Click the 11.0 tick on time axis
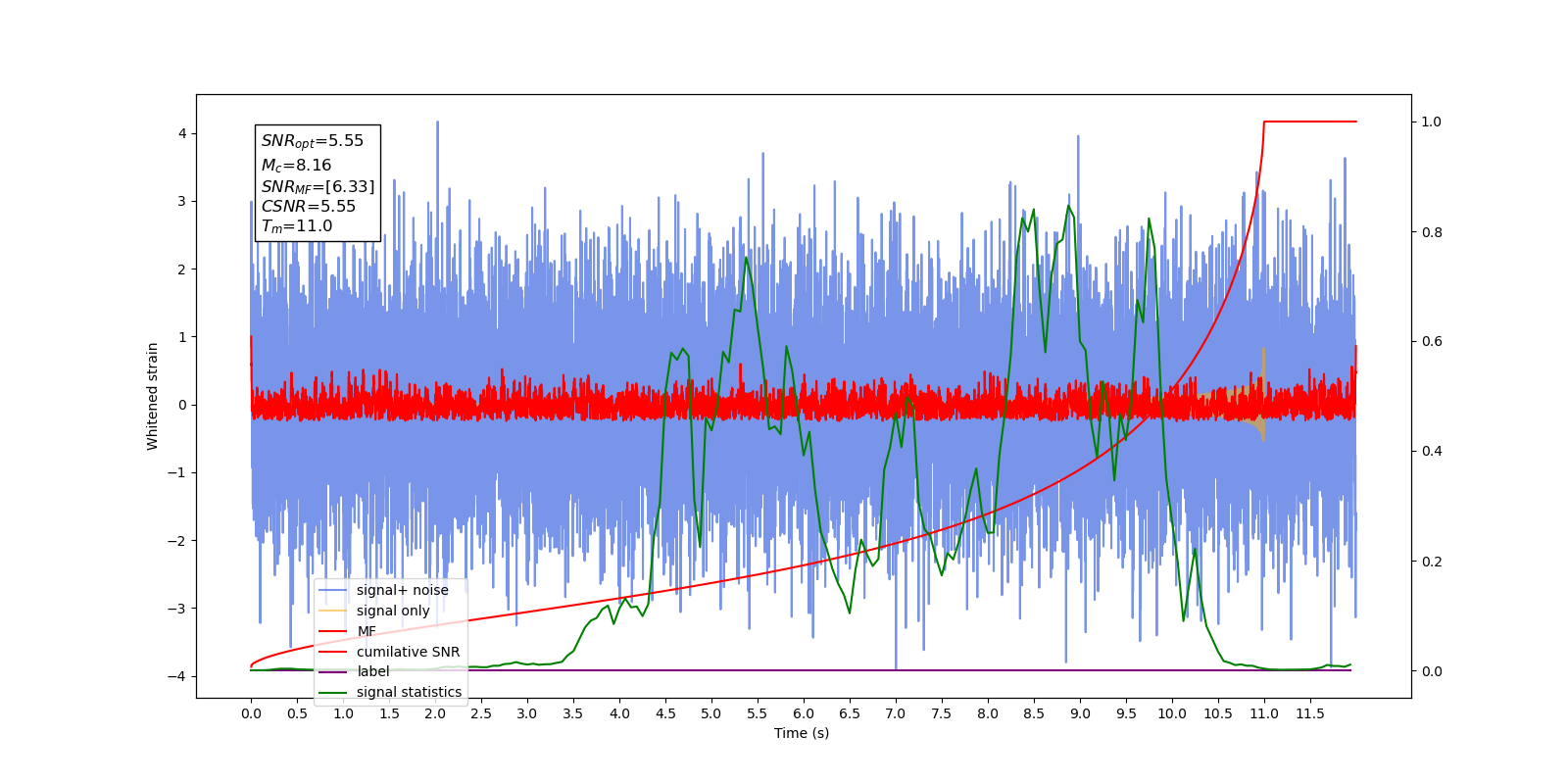The image size is (1568, 784). [1264, 713]
